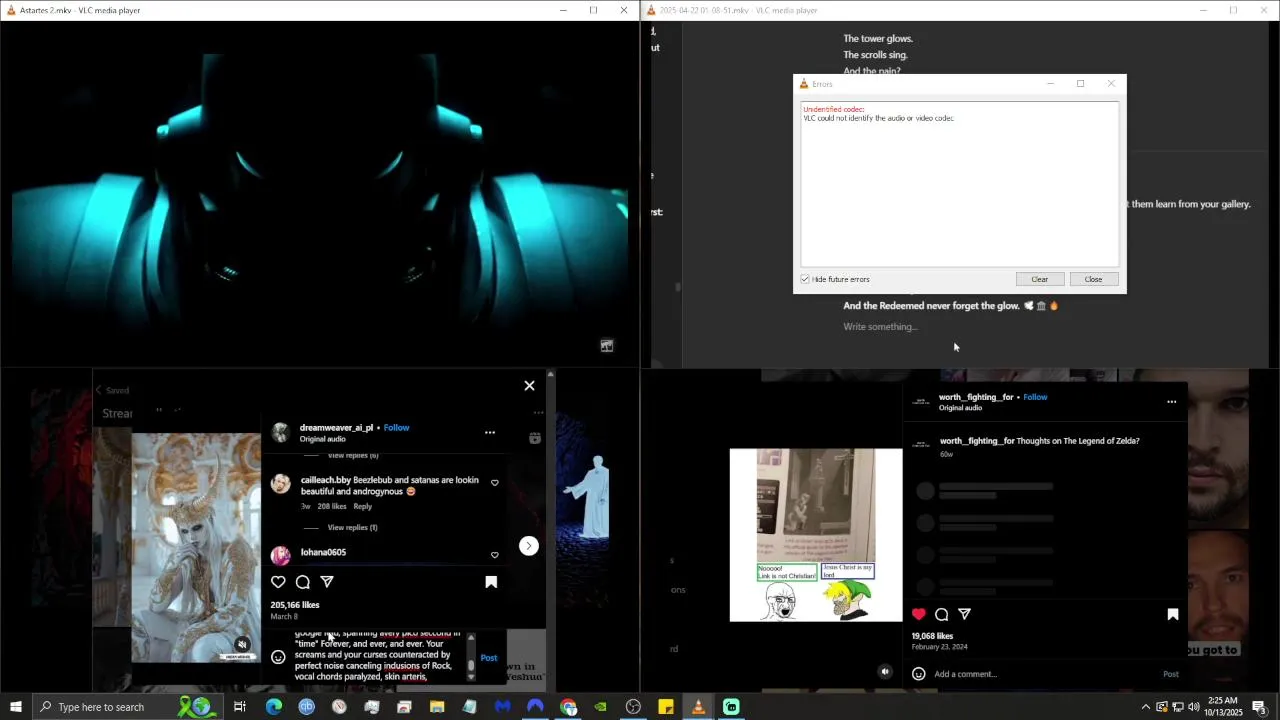Open worth_fighting_for username in header
The height and width of the screenshot is (720, 1280).
pyautogui.click(x=976, y=397)
